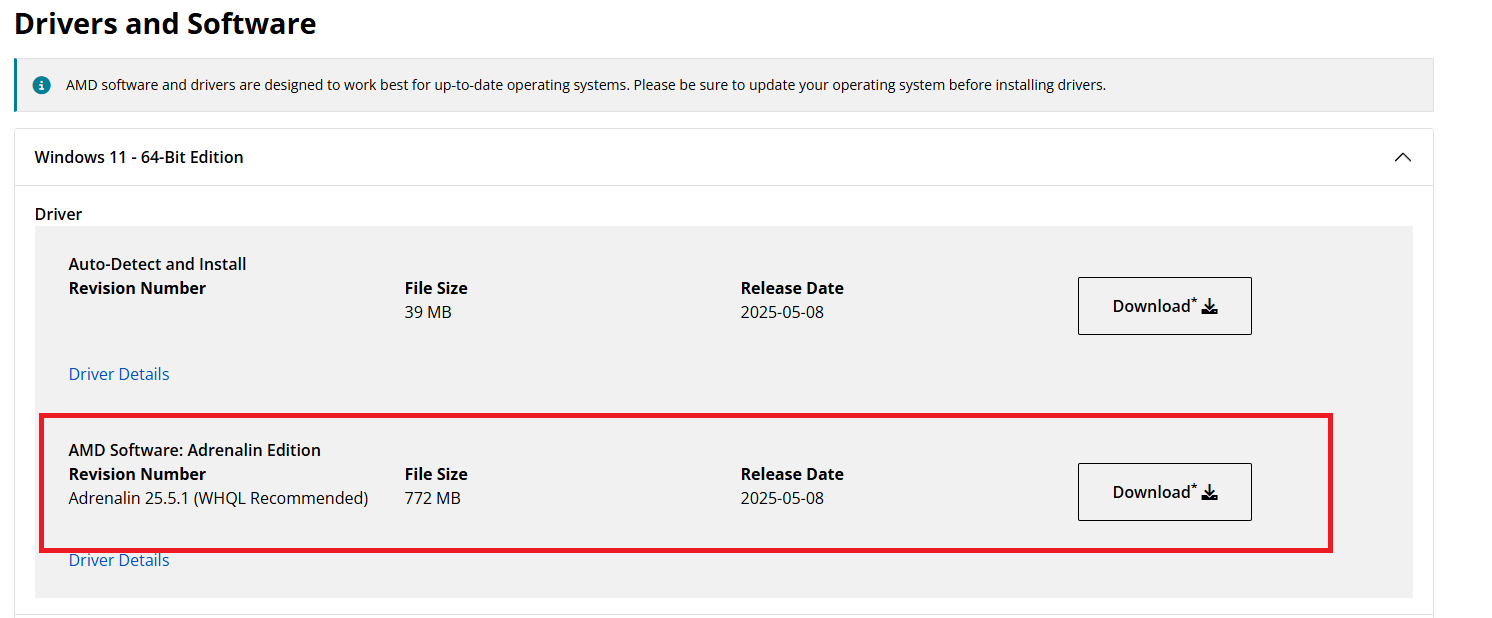This screenshot has width=1492, height=618.
Task: Click AMD Software: Adrenalin Edition title
Action: click(x=195, y=450)
